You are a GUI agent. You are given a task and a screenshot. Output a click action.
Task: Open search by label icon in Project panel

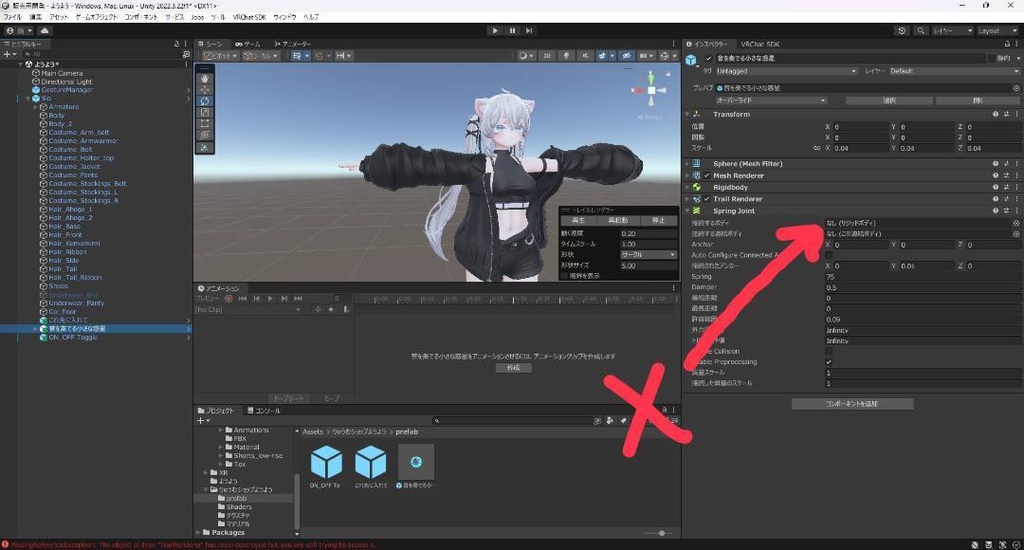pos(624,421)
